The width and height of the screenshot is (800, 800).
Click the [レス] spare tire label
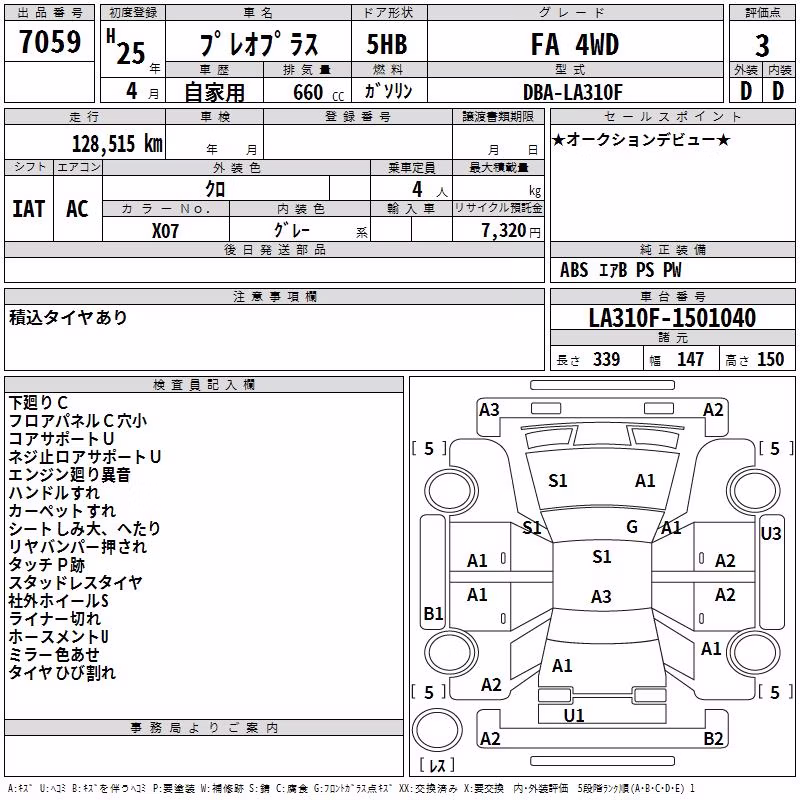tap(437, 765)
